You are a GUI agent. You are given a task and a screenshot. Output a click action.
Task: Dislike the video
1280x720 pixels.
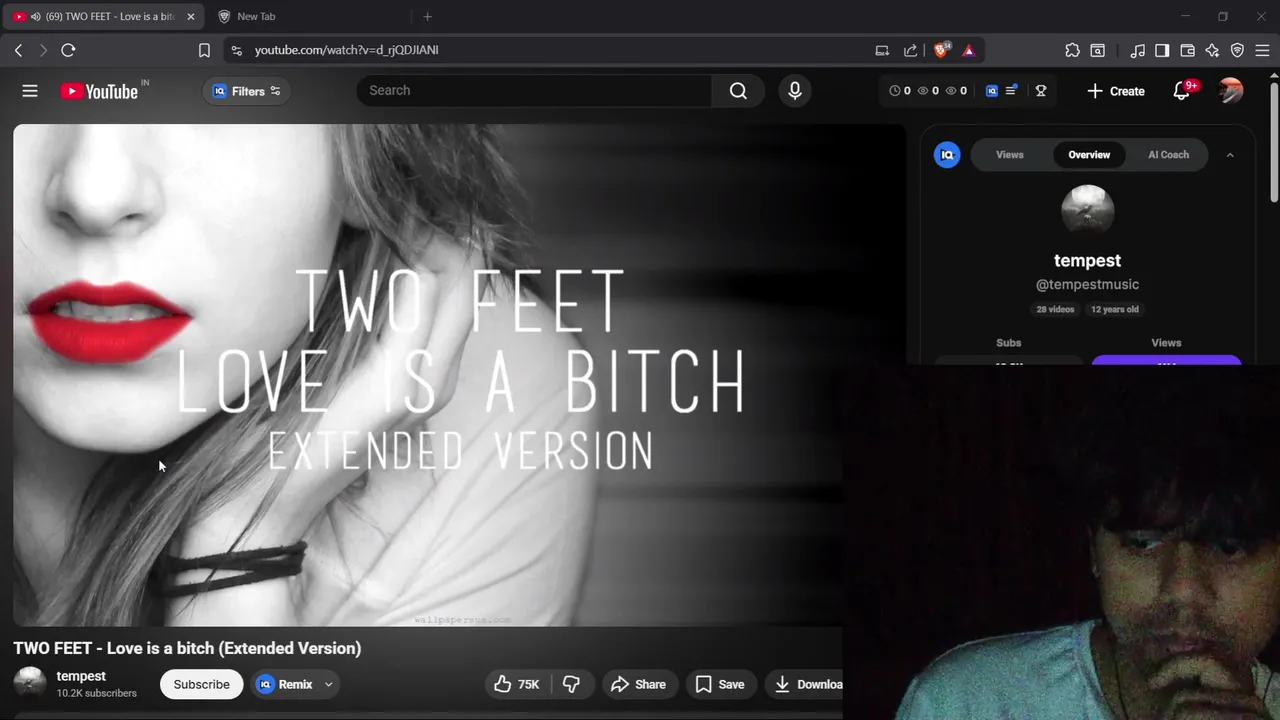(x=571, y=684)
